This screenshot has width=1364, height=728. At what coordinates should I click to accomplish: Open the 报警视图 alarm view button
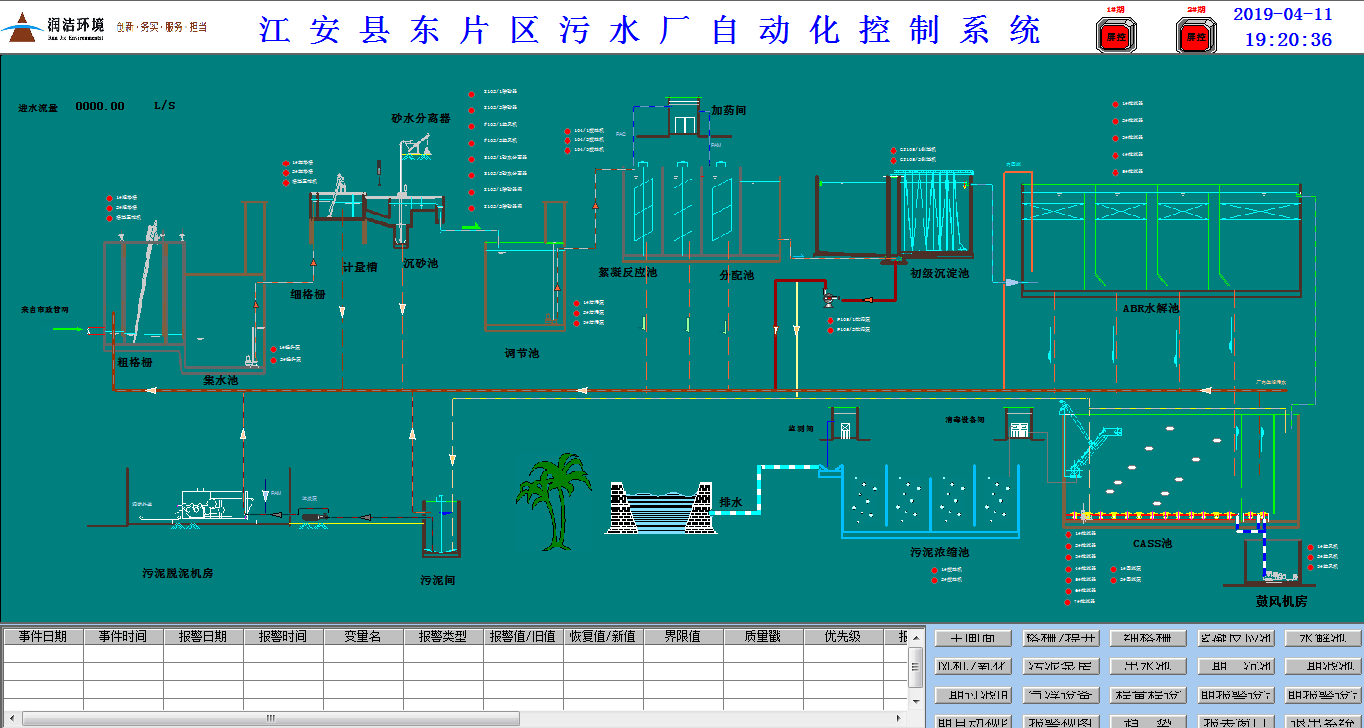tap(1060, 722)
